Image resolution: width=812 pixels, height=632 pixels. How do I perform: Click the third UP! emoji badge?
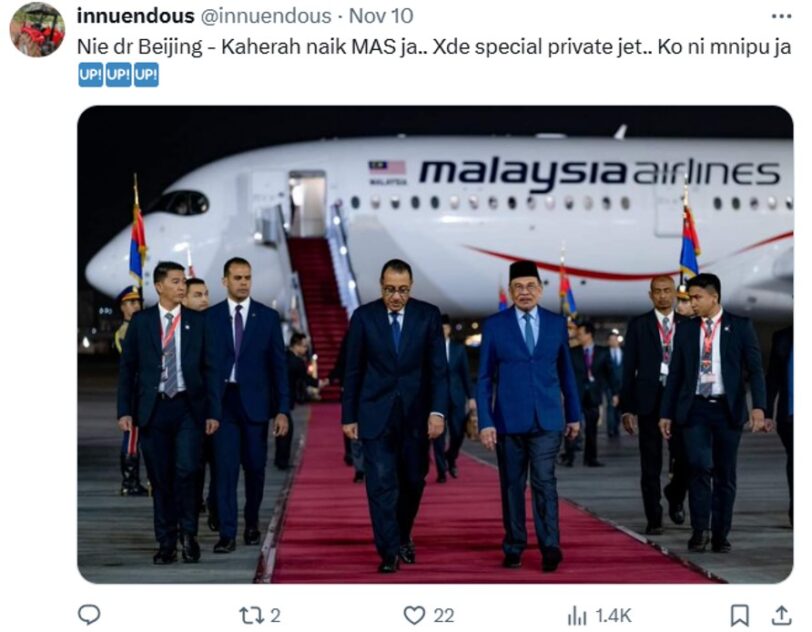pyautogui.click(x=147, y=75)
